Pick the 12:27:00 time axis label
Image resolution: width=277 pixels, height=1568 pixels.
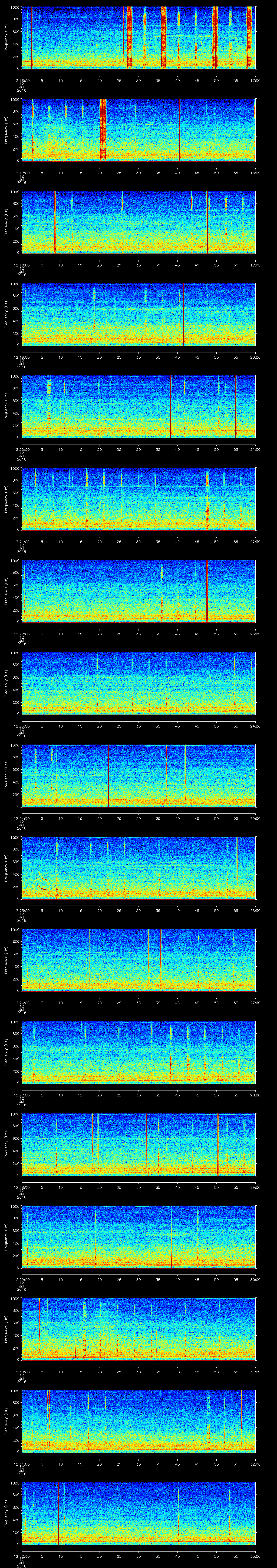click(22, 1095)
